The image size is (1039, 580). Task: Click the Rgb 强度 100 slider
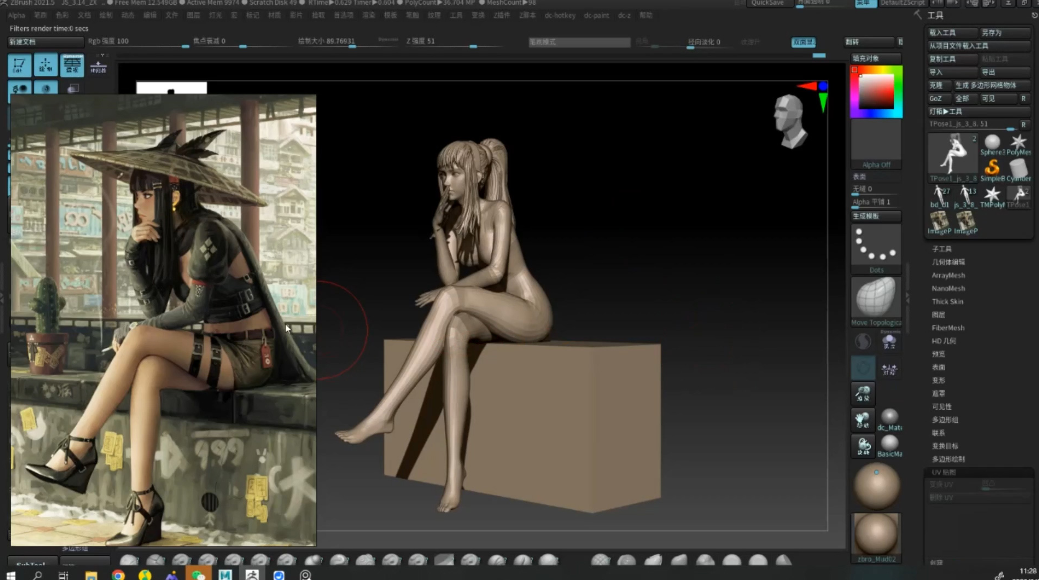[137, 42]
